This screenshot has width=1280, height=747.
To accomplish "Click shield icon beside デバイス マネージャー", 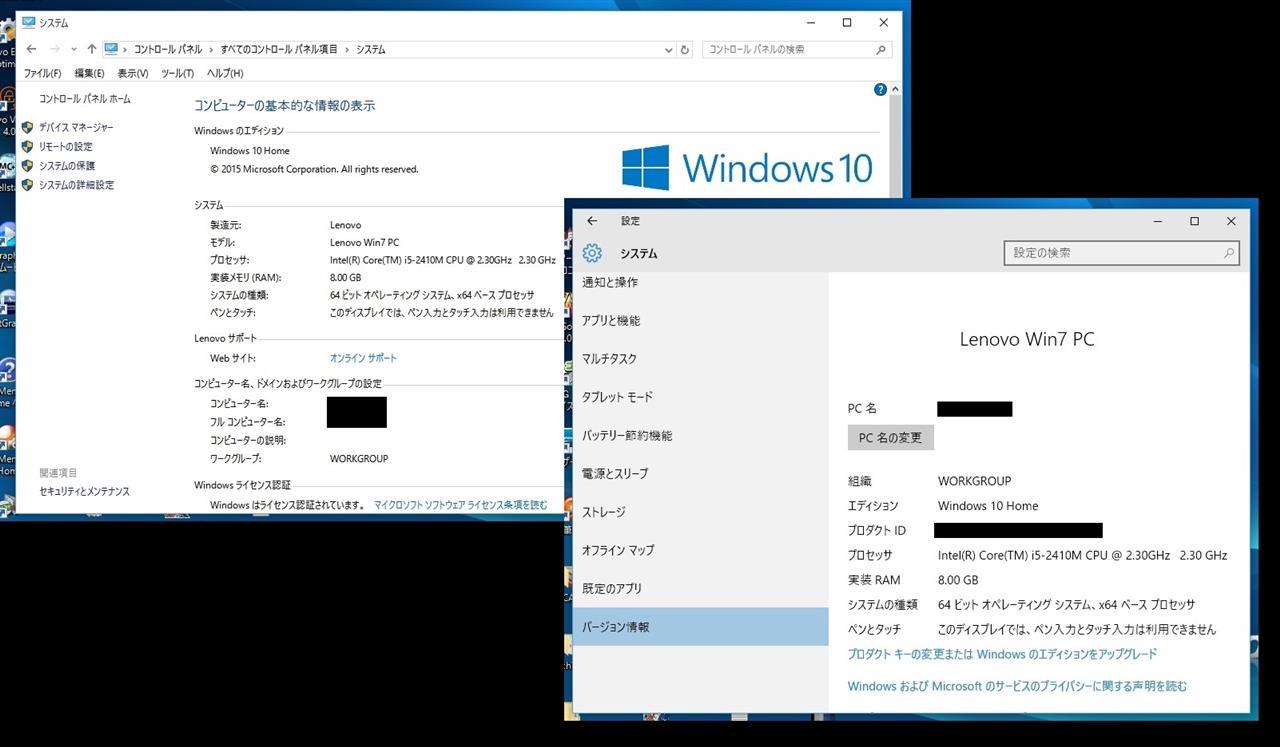I will coord(28,127).
